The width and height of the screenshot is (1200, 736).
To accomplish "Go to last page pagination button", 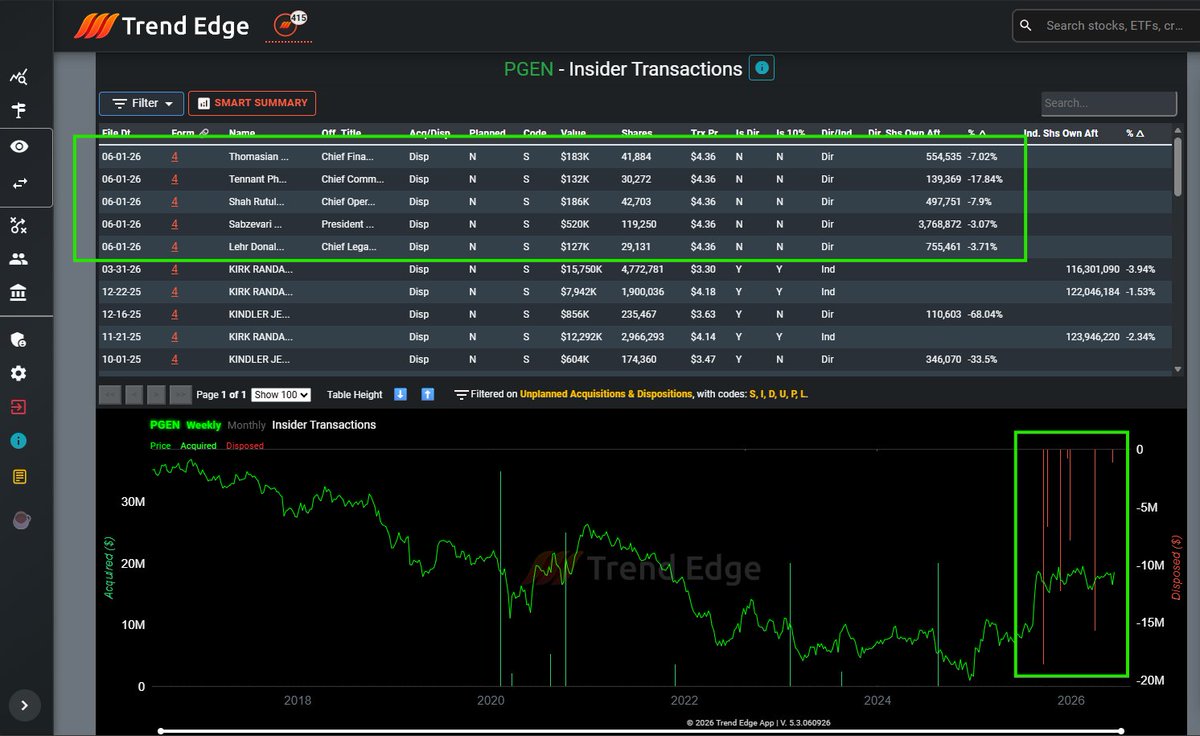I will click(180, 394).
